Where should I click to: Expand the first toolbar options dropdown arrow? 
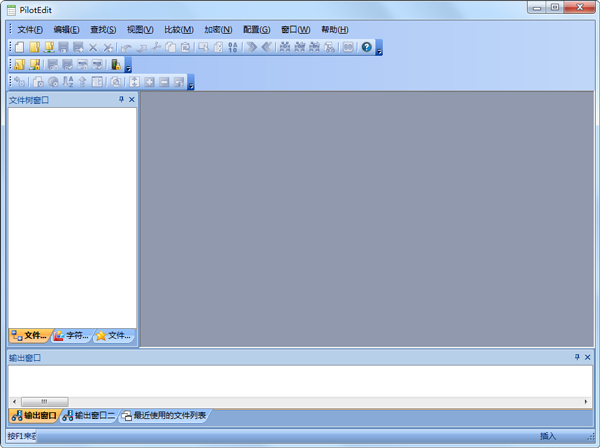[380, 50]
